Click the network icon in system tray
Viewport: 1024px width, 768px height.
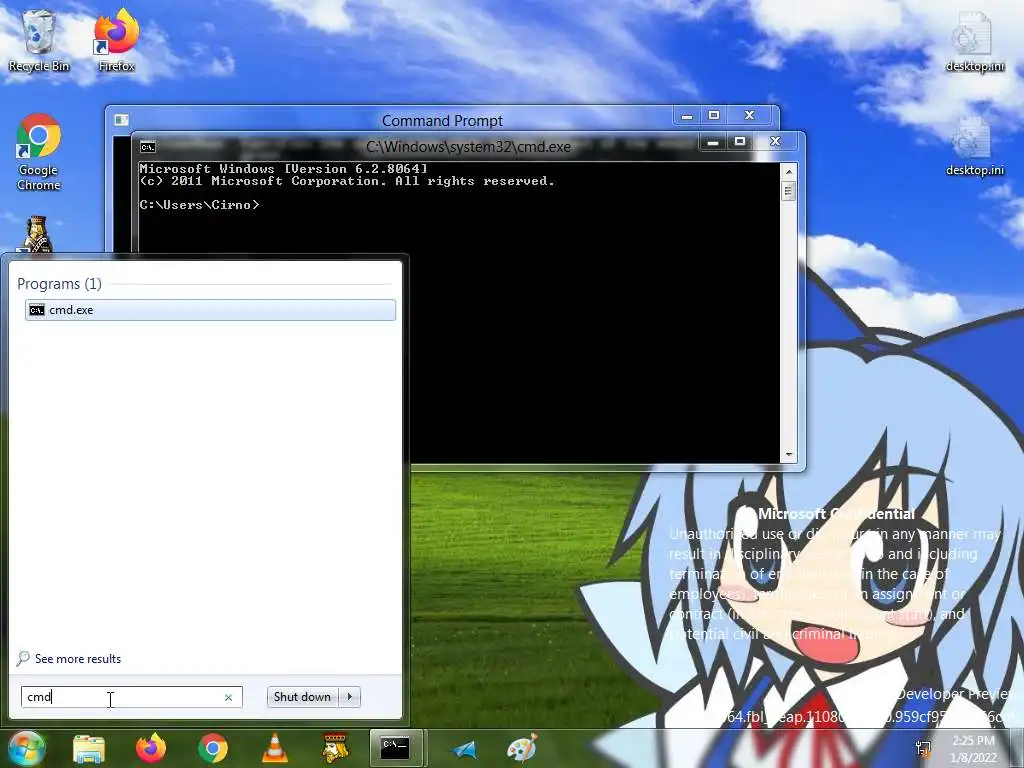[923, 750]
